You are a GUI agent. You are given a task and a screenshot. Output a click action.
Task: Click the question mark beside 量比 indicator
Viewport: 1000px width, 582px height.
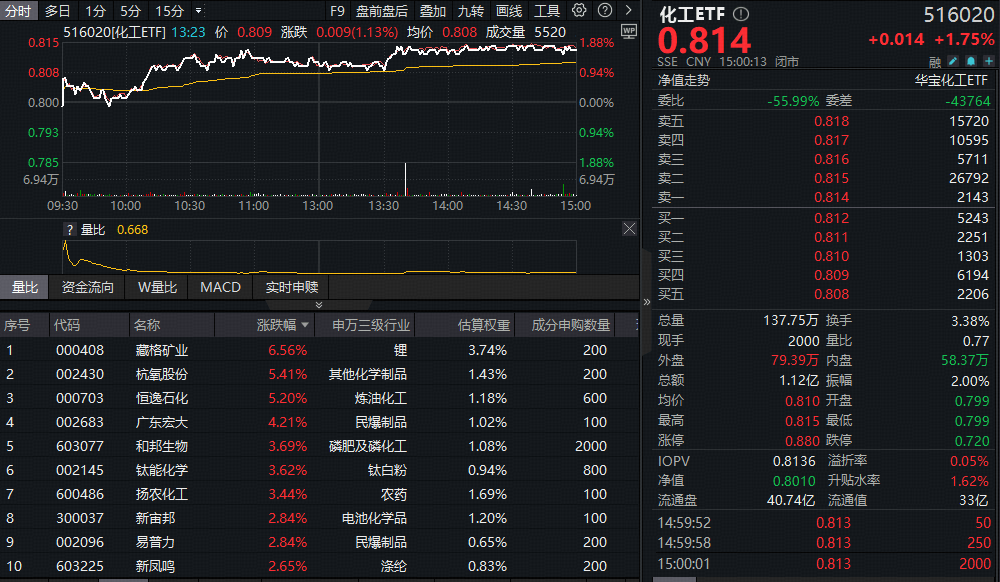pos(69,229)
